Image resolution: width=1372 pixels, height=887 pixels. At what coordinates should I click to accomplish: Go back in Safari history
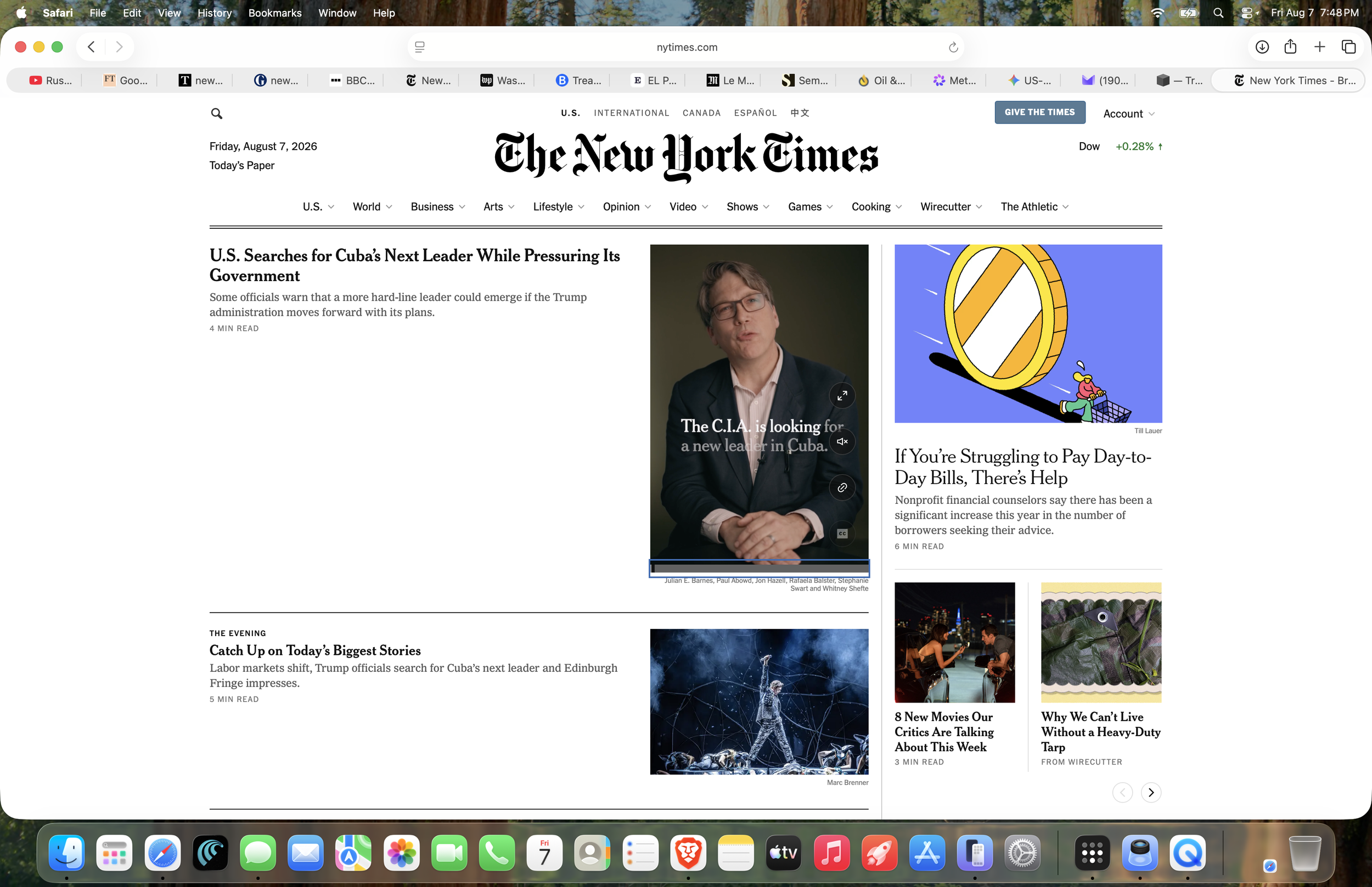91,47
